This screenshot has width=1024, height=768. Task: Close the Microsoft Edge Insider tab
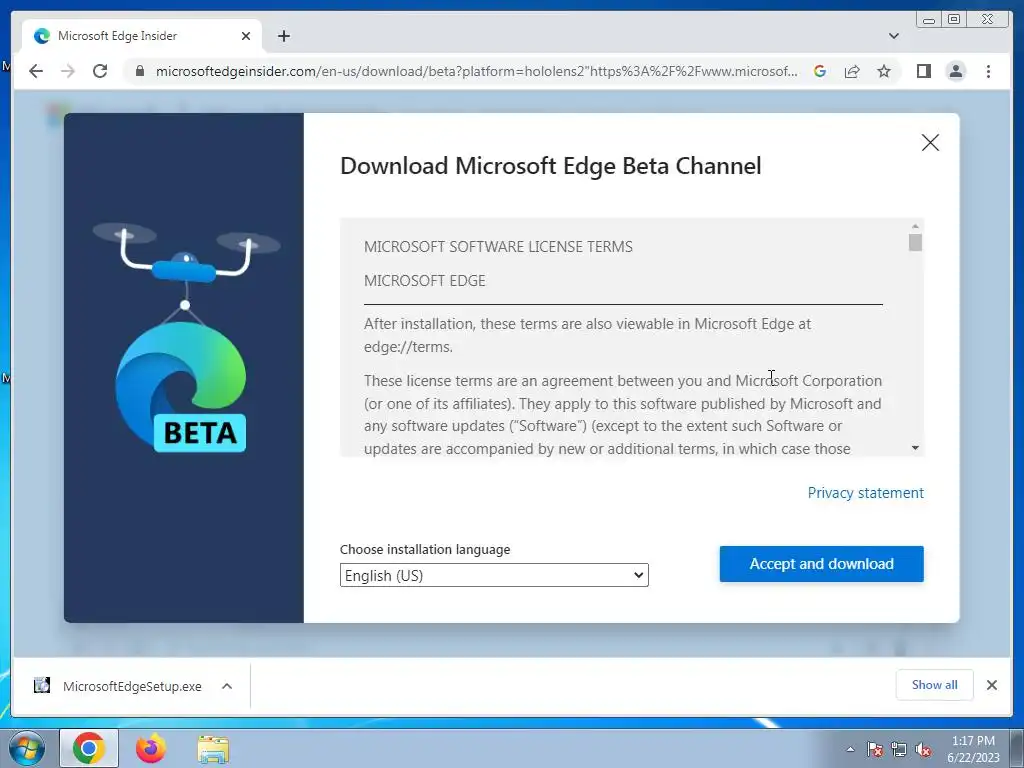pos(246,36)
